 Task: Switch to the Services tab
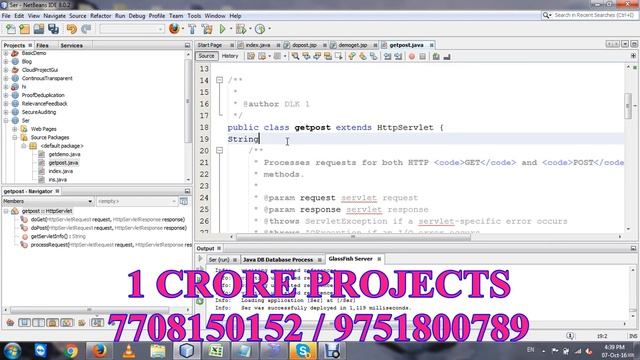(x=71, y=45)
